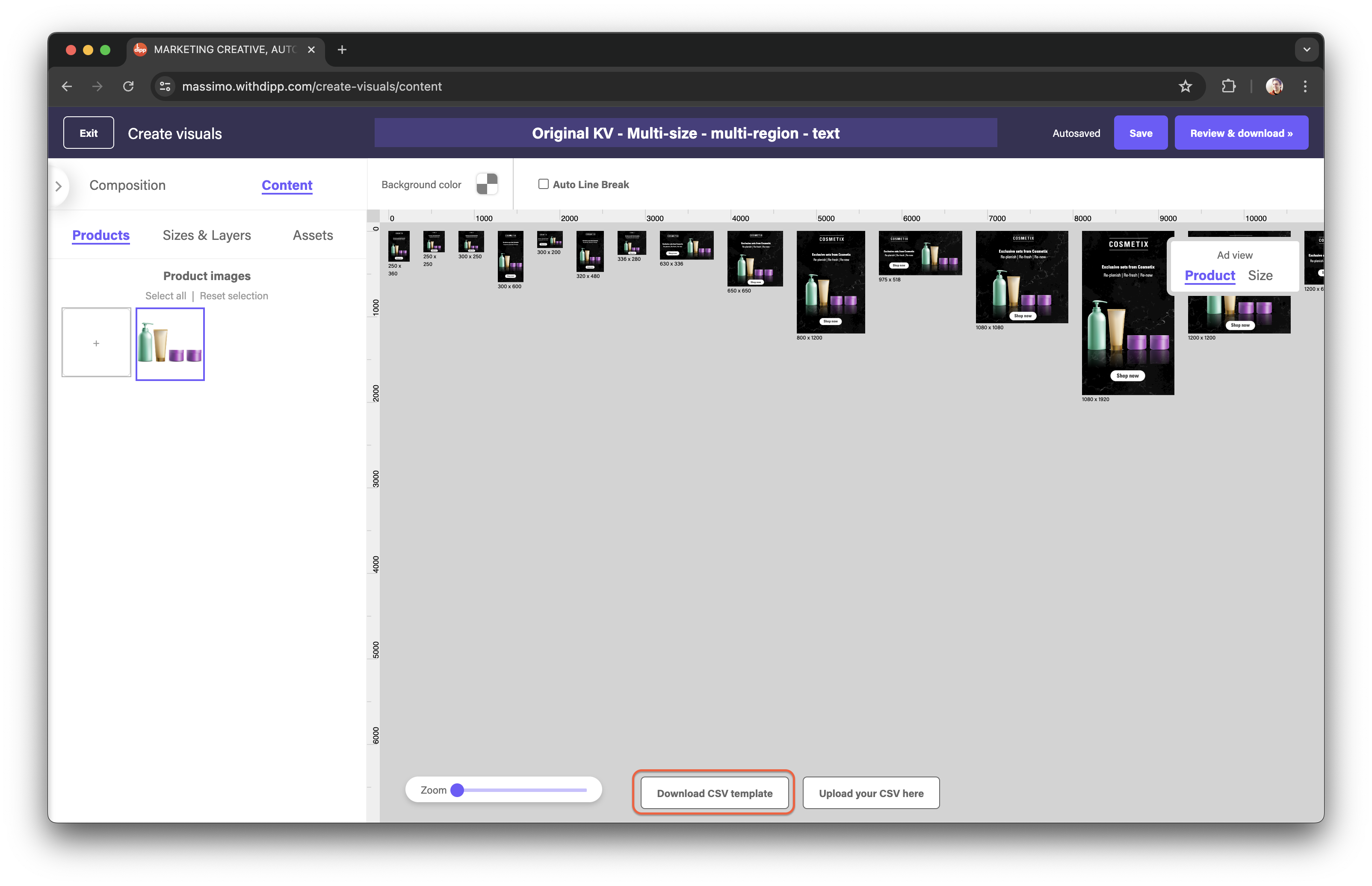Enable Auto Line Break checkbox
This screenshot has width=1372, height=886.
pos(543,184)
